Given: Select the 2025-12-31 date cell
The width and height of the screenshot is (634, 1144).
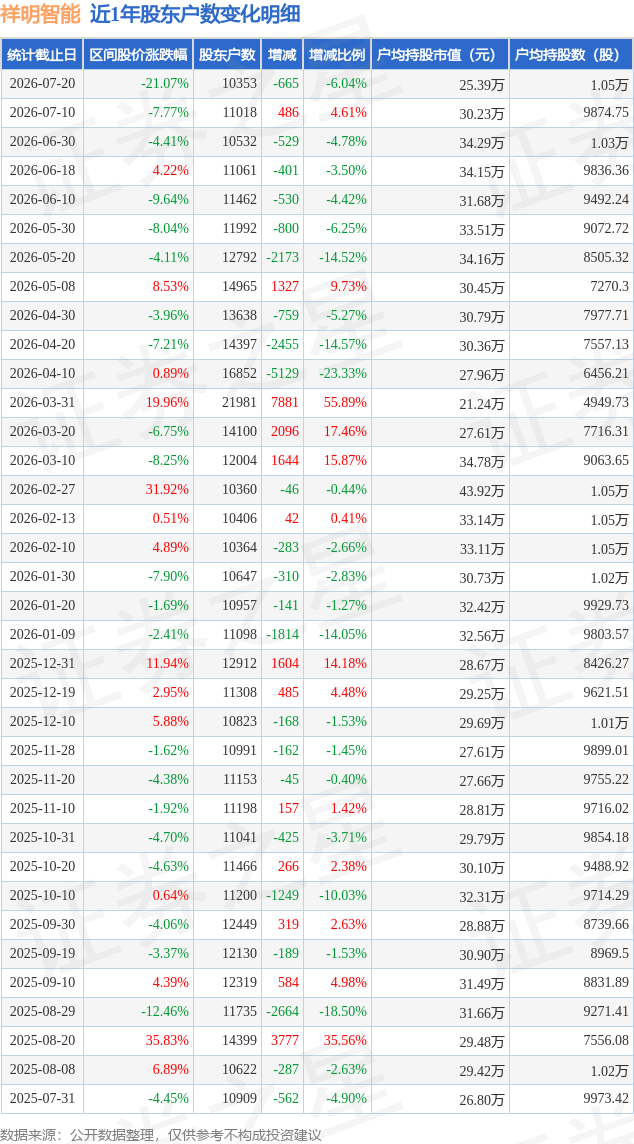Looking at the screenshot, I should point(42,664).
